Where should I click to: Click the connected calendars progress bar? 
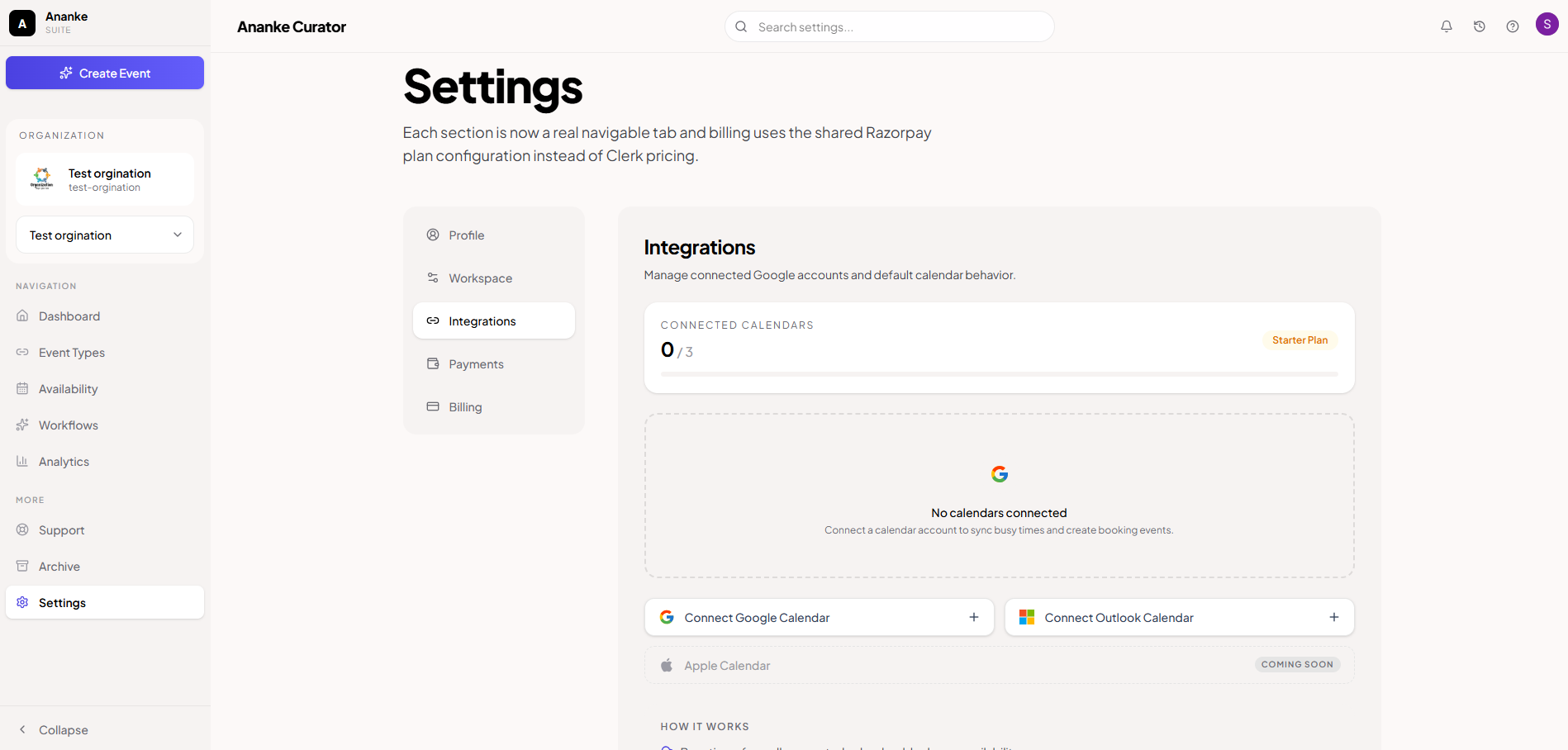[x=999, y=374]
